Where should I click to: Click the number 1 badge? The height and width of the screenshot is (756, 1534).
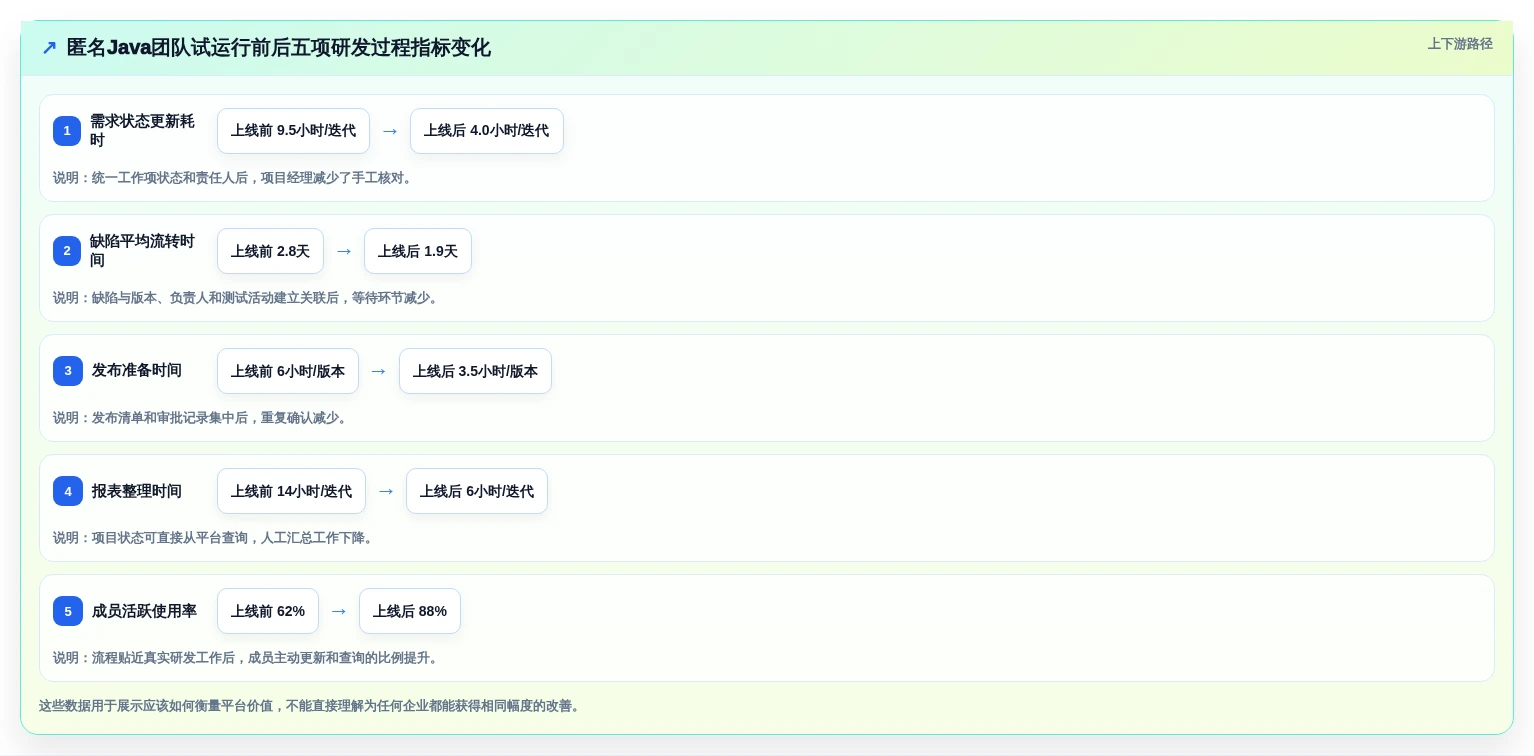click(67, 131)
